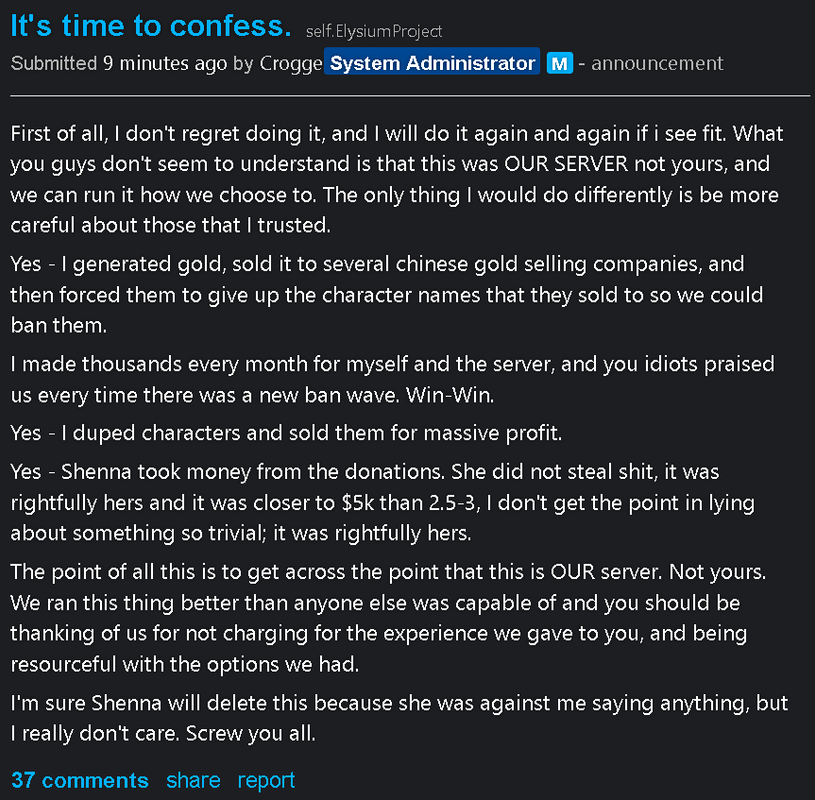Select the announcement tag
This screenshot has height=800, width=815.
657,63
